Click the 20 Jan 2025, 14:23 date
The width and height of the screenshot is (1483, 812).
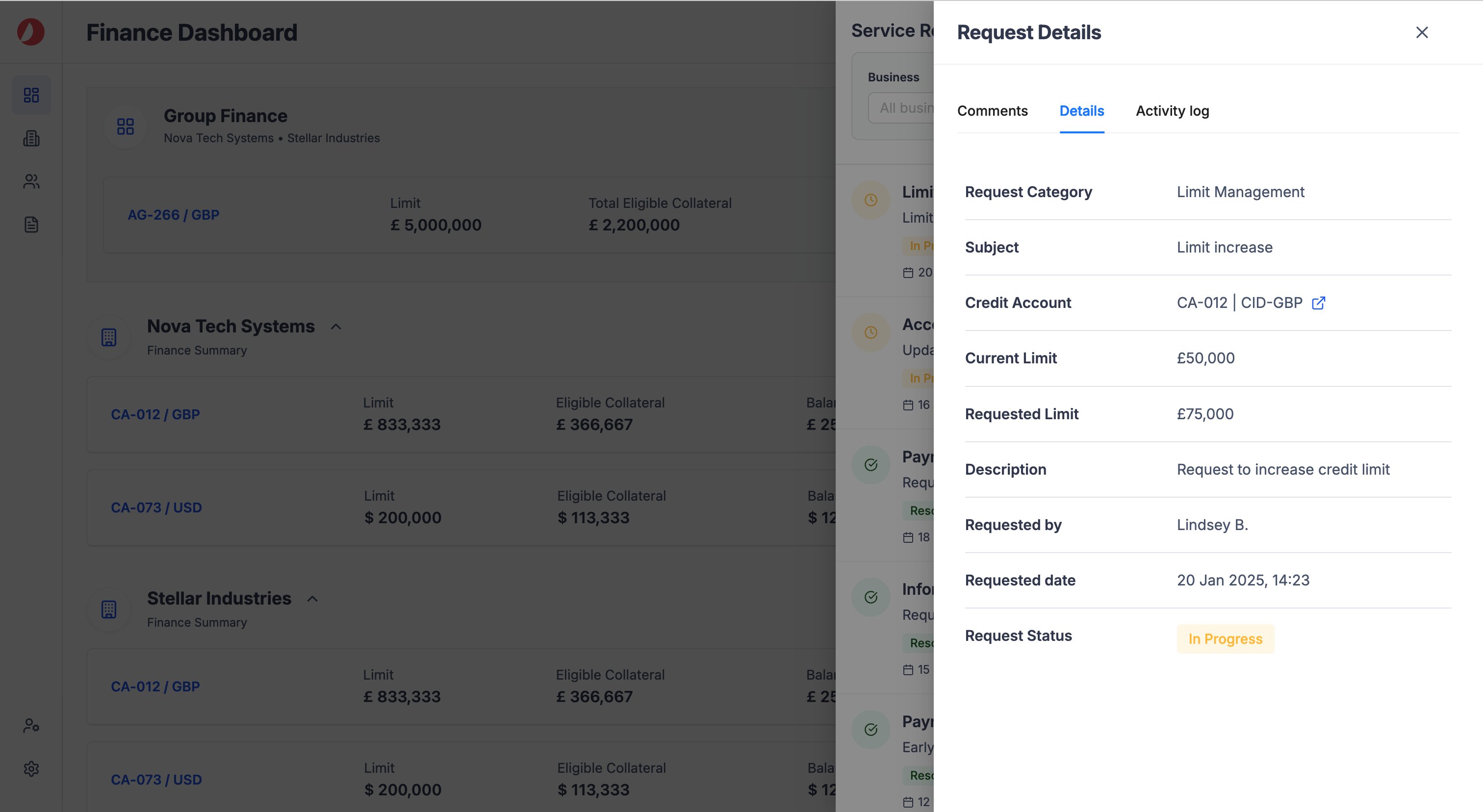coord(1243,580)
